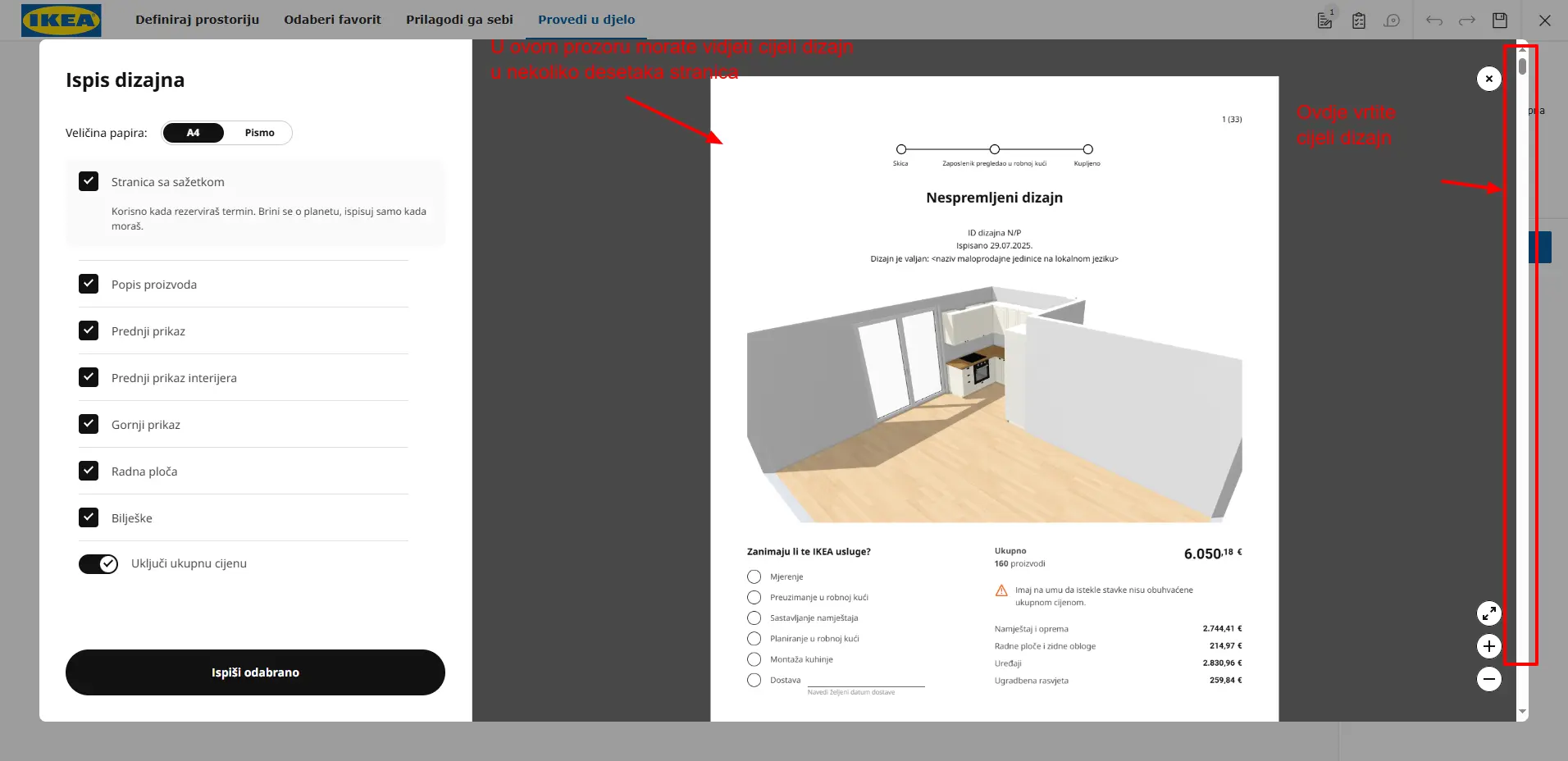The width and height of the screenshot is (1568, 761).
Task: Click the scrollbar down arrow in preview
Action: tap(1522, 712)
